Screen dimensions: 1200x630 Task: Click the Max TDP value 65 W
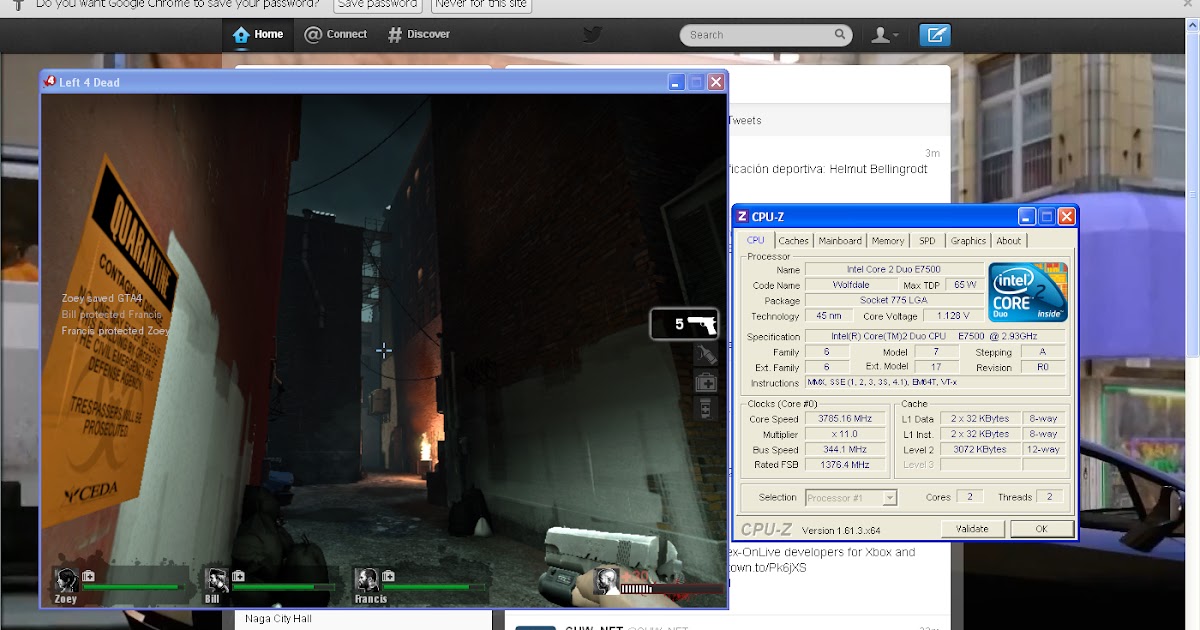click(965, 285)
